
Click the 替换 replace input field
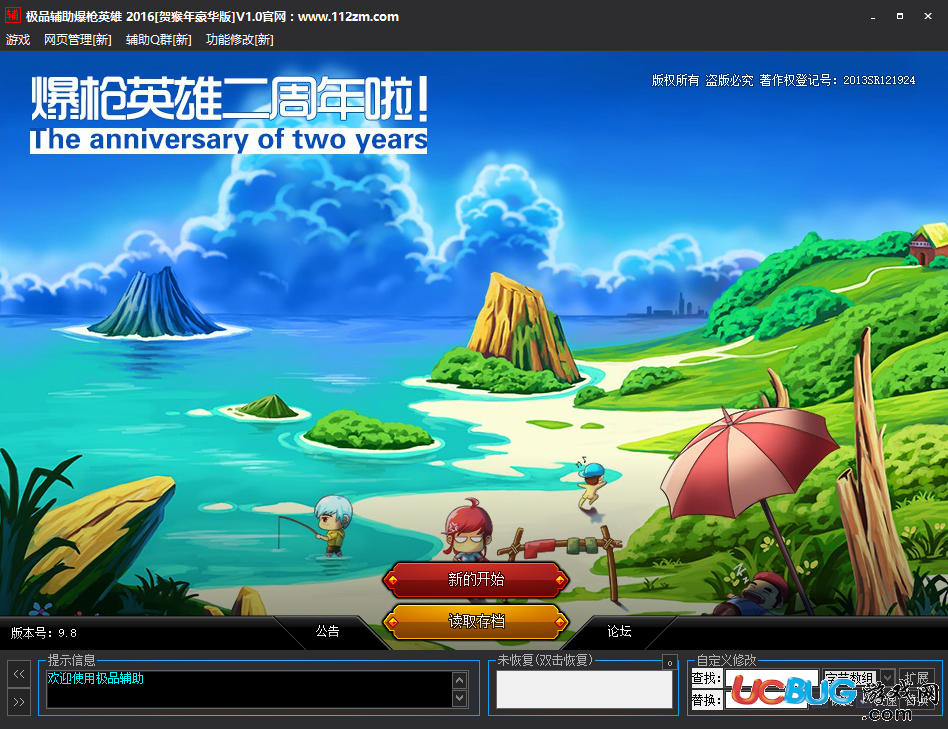coord(767,701)
